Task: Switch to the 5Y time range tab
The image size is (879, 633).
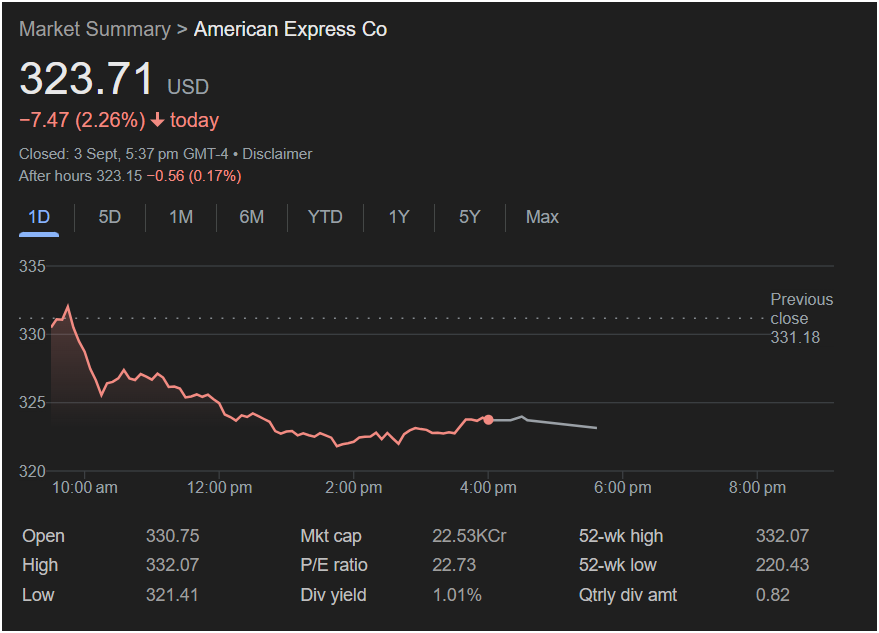Action: 470,217
